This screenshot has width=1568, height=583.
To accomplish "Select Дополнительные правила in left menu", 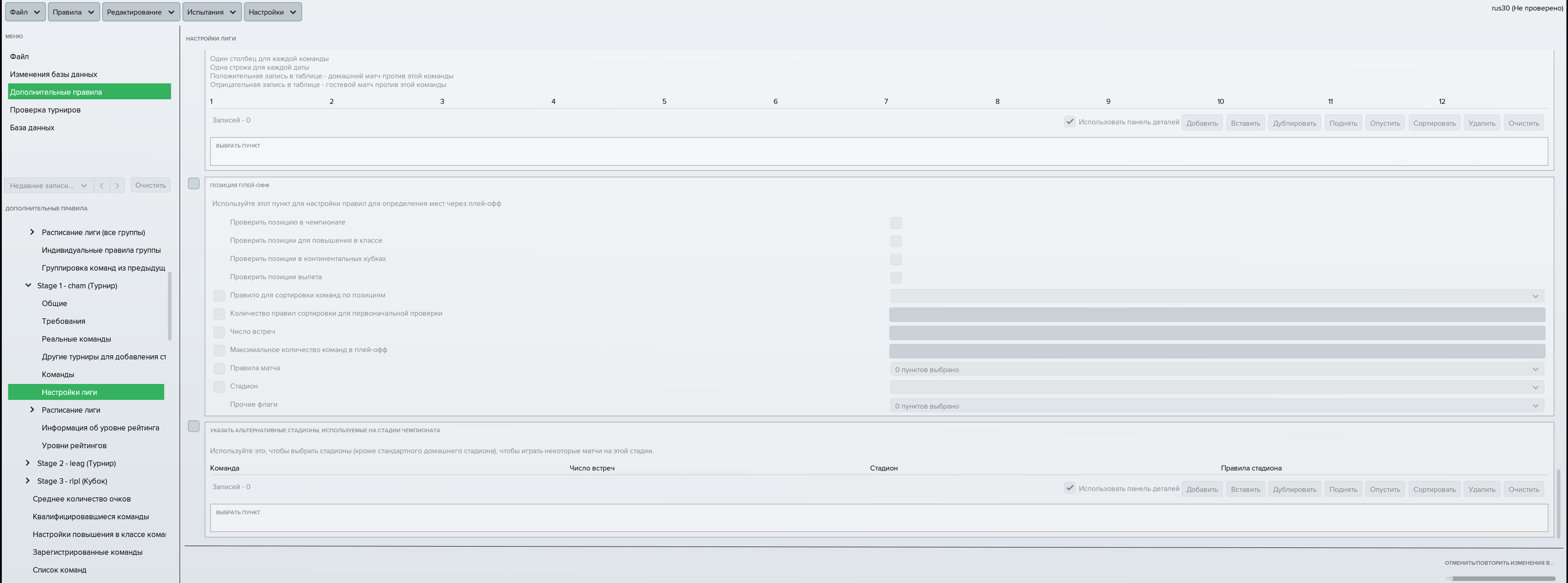I will point(89,92).
